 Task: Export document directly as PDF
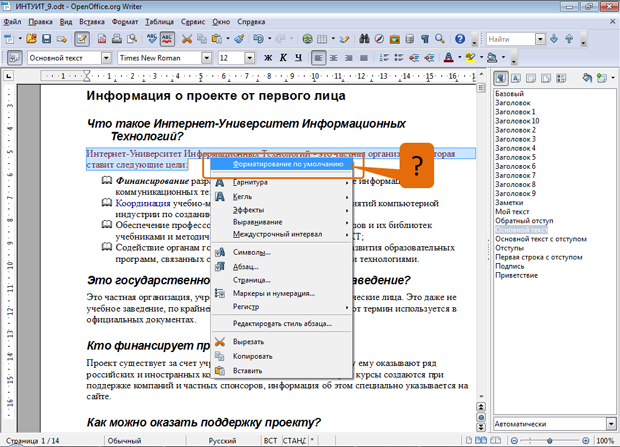point(102,39)
